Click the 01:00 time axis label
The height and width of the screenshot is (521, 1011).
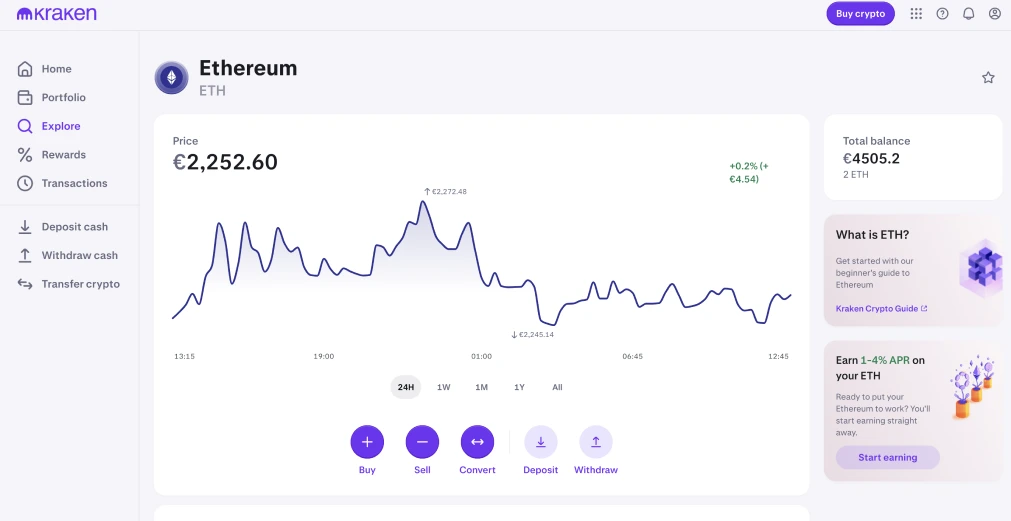pyautogui.click(x=481, y=356)
